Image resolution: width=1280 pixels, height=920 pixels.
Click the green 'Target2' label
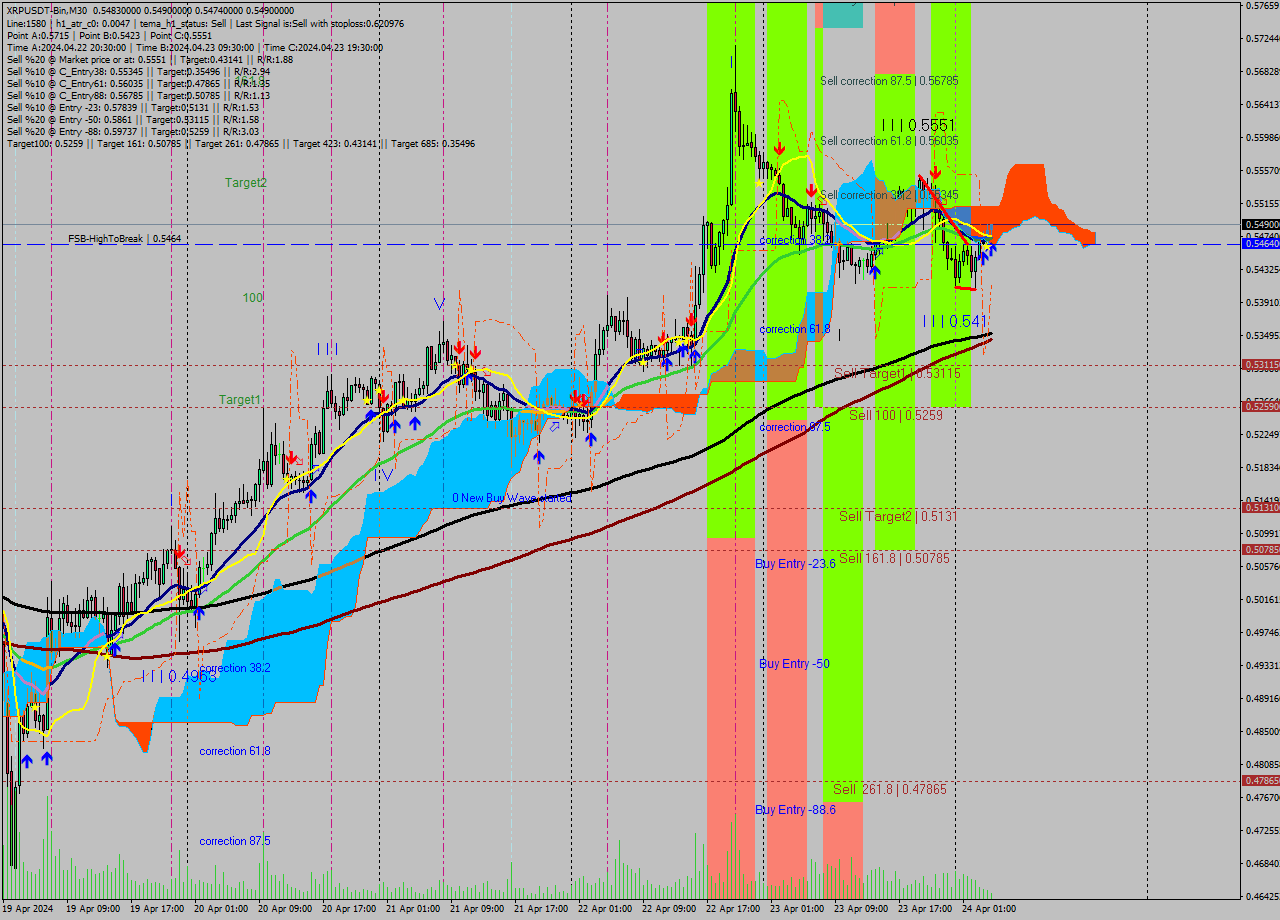(246, 183)
